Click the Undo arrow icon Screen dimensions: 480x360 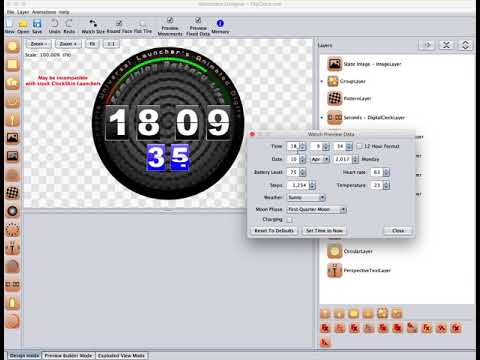pos(54,23)
